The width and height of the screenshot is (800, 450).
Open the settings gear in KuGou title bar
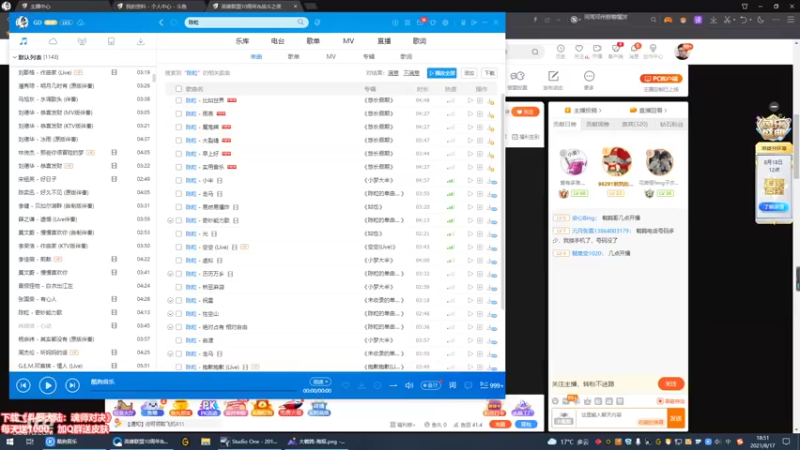coord(445,22)
